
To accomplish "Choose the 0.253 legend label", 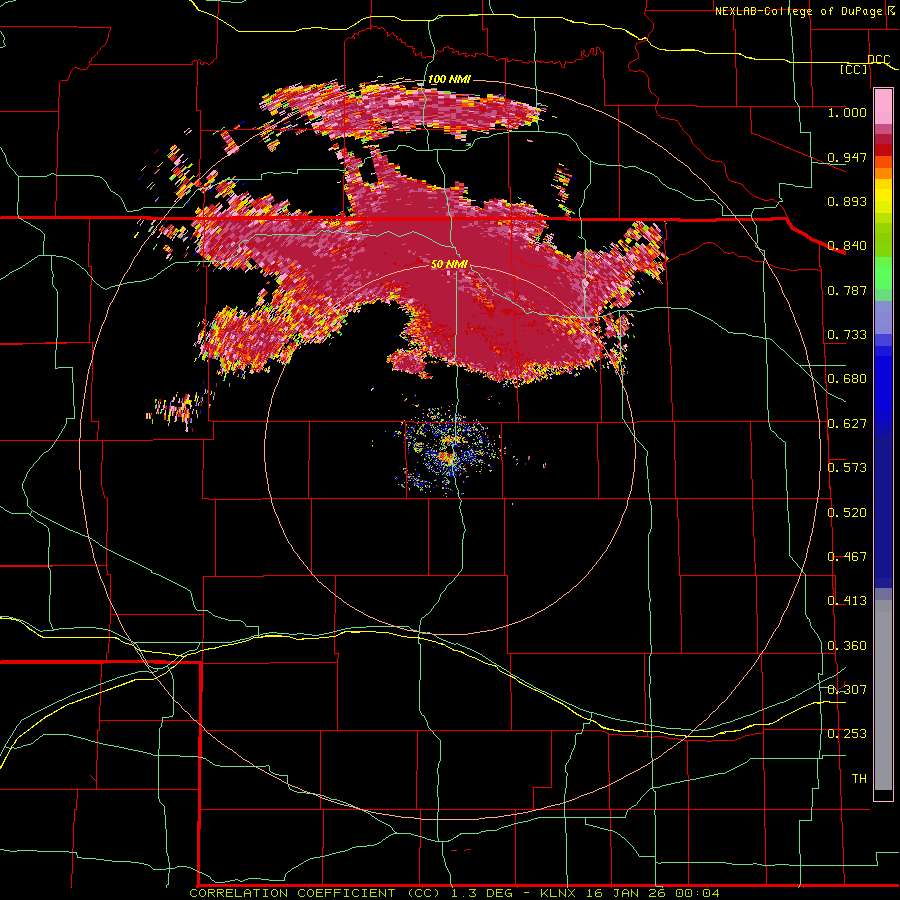I will tap(847, 734).
